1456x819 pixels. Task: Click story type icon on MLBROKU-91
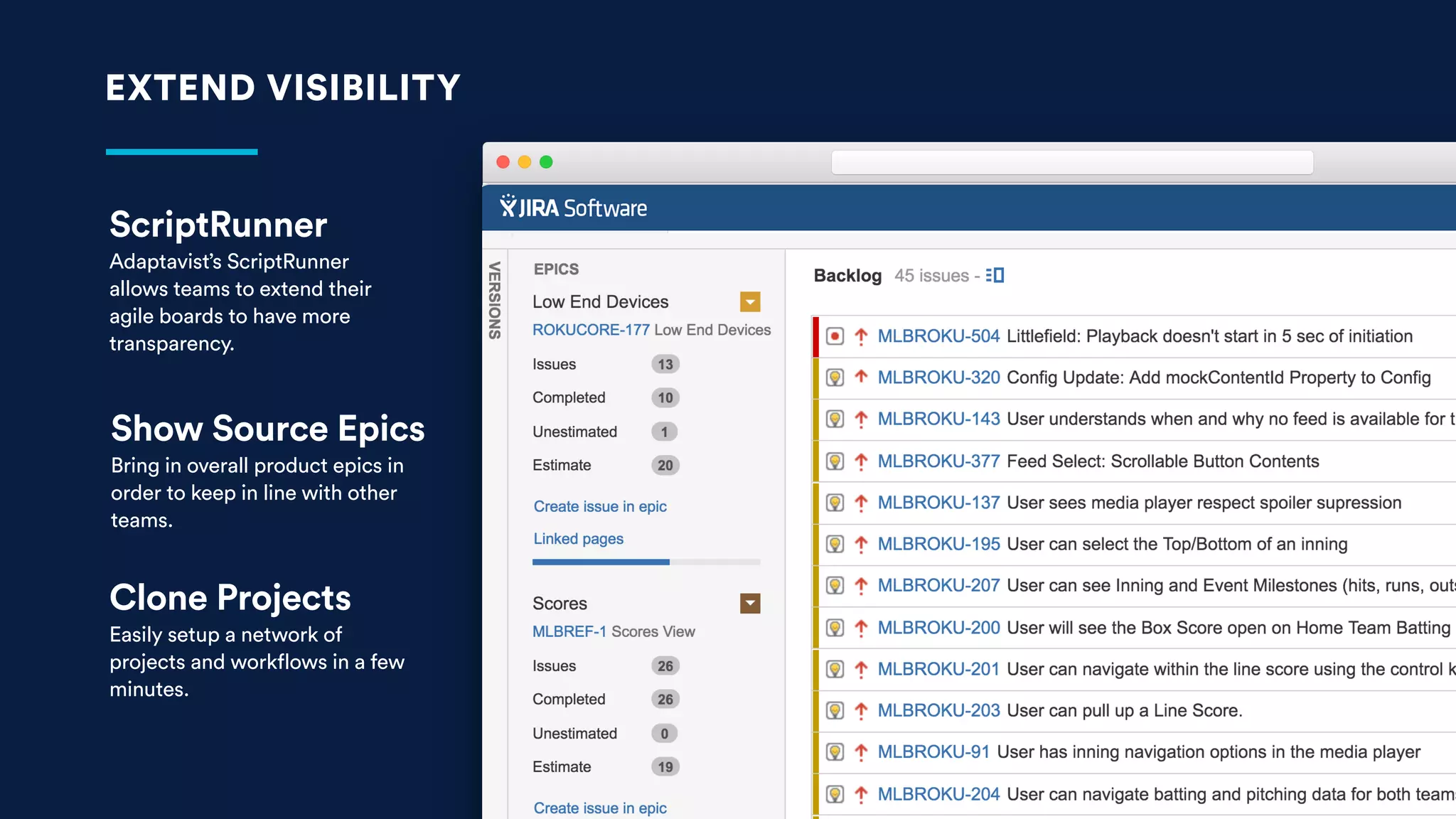(x=835, y=751)
